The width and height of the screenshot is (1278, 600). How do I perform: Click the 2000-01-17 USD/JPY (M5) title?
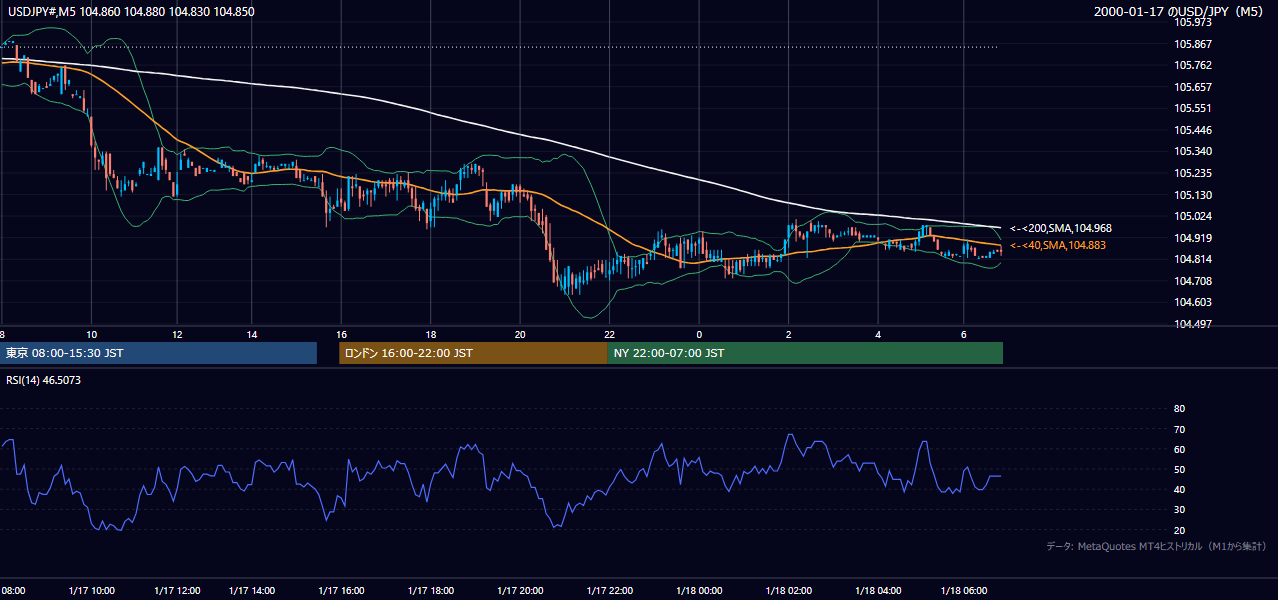coord(1180,12)
